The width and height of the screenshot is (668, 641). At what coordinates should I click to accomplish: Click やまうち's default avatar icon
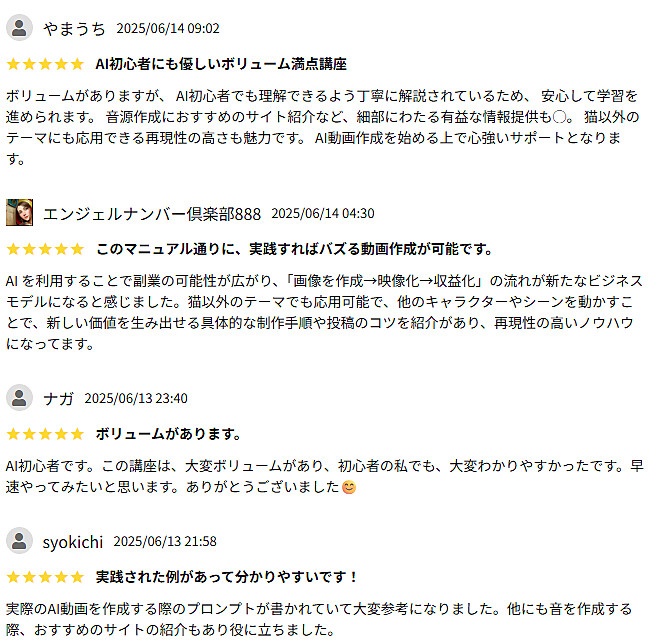(19, 28)
